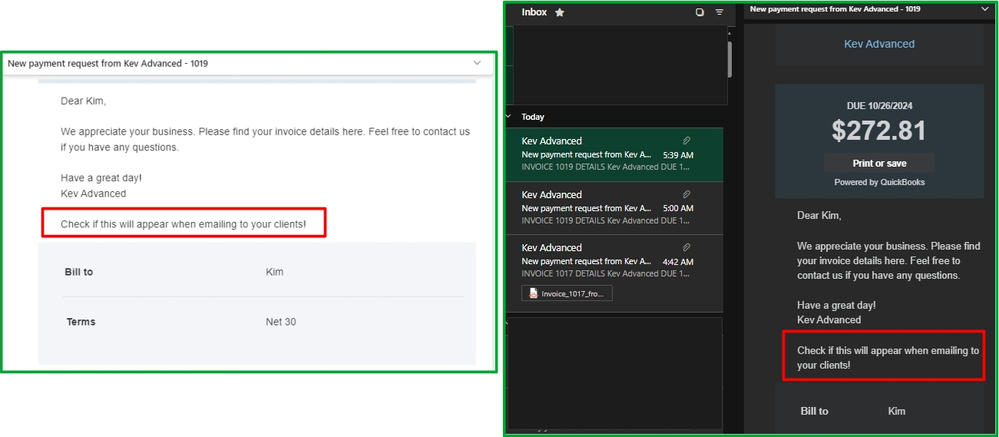Screen dimensions: 999x437
Task: Click 'Dear Kim,' in the dark email
Action: (819, 215)
